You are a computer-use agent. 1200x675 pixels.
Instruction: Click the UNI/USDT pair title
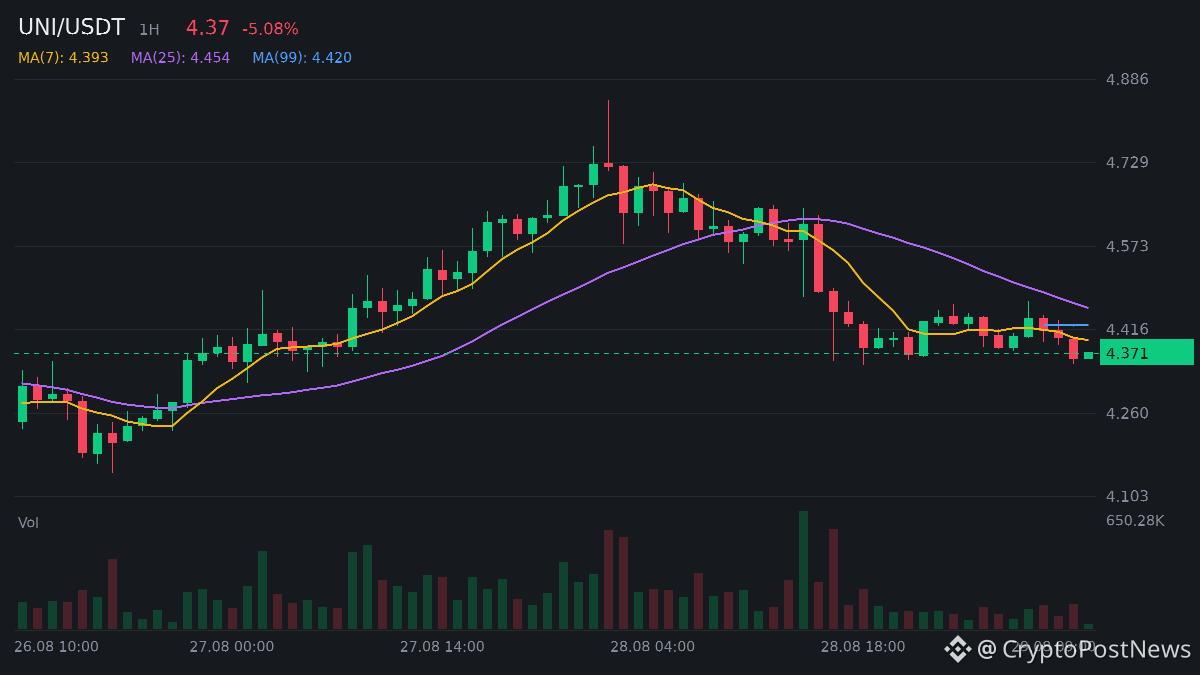pos(71,28)
